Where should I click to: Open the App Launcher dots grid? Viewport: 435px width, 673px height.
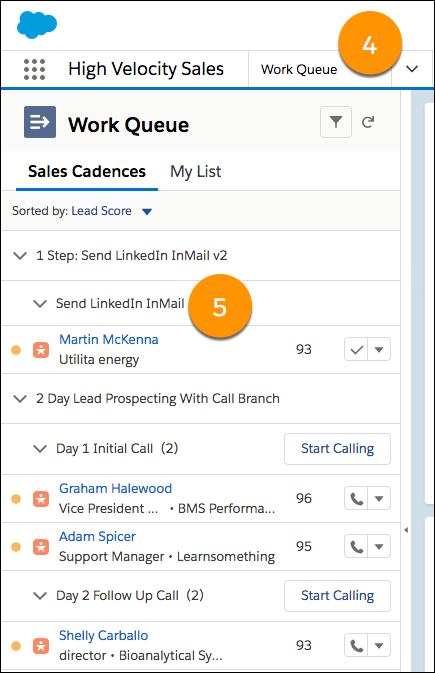(x=34, y=69)
